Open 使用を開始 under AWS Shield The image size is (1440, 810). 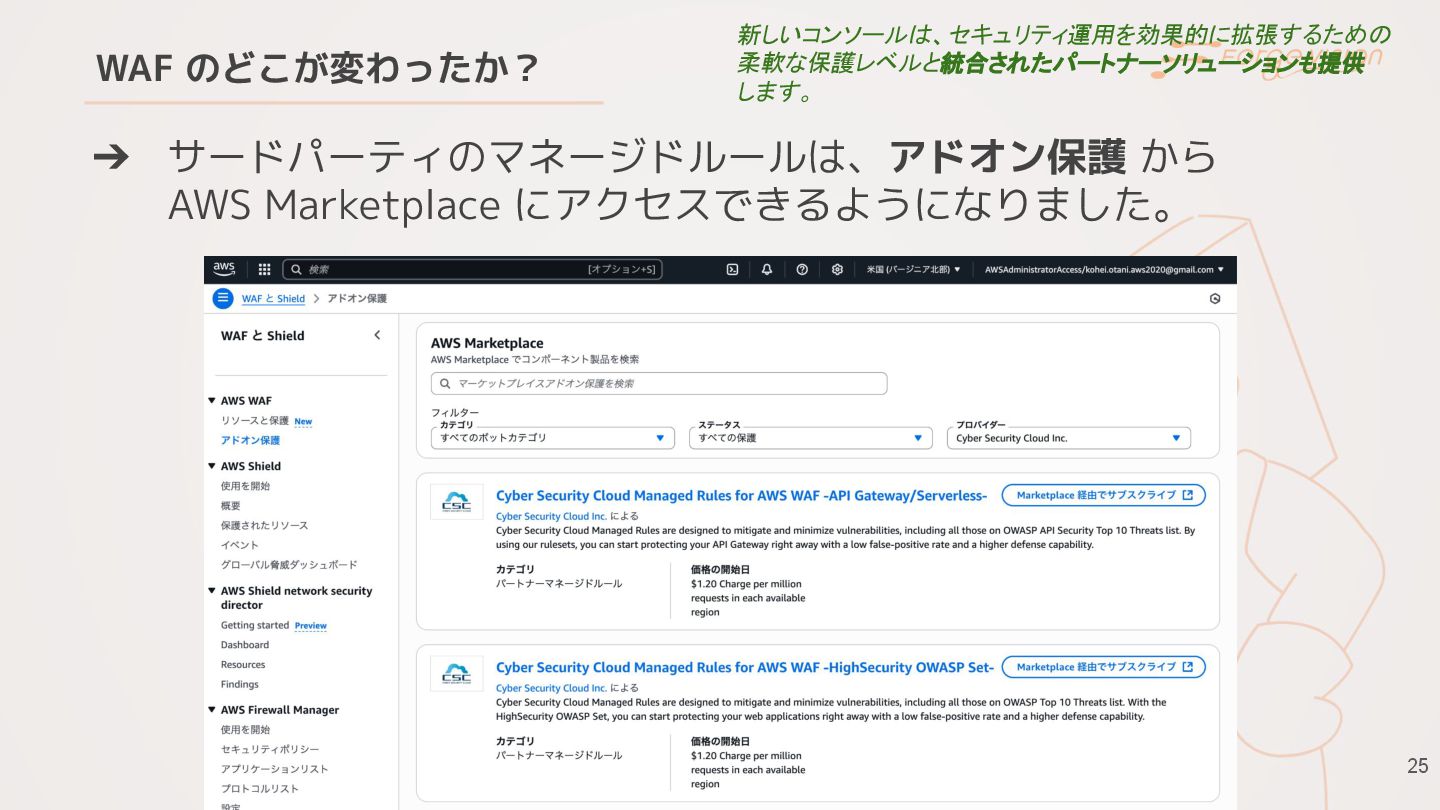(x=245, y=486)
